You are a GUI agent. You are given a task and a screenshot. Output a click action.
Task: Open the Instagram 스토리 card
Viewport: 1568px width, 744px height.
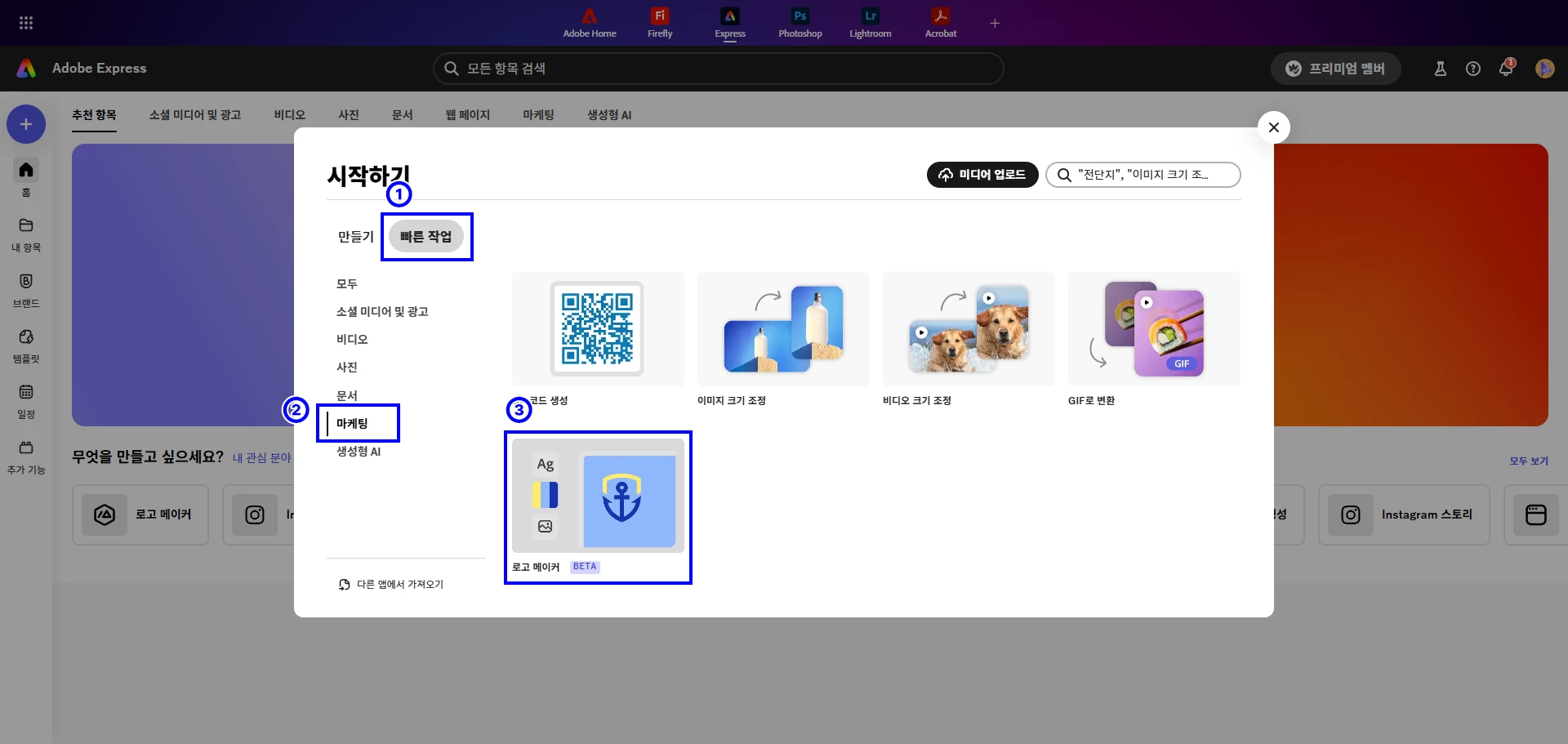[x=1404, y=515]
